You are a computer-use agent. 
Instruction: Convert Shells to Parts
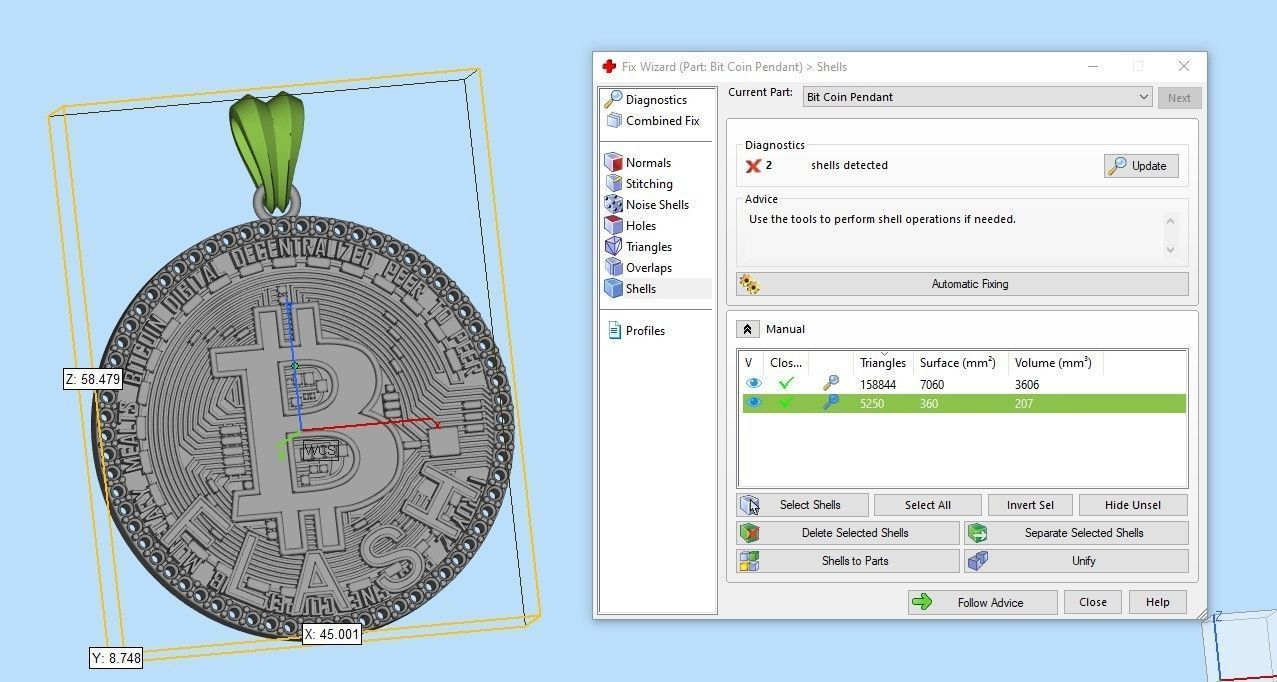point(848,561)
